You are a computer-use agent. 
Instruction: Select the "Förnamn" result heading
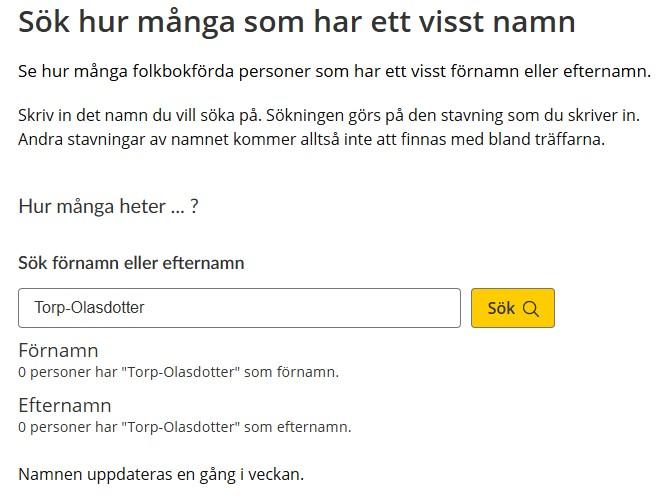point(58,351)
